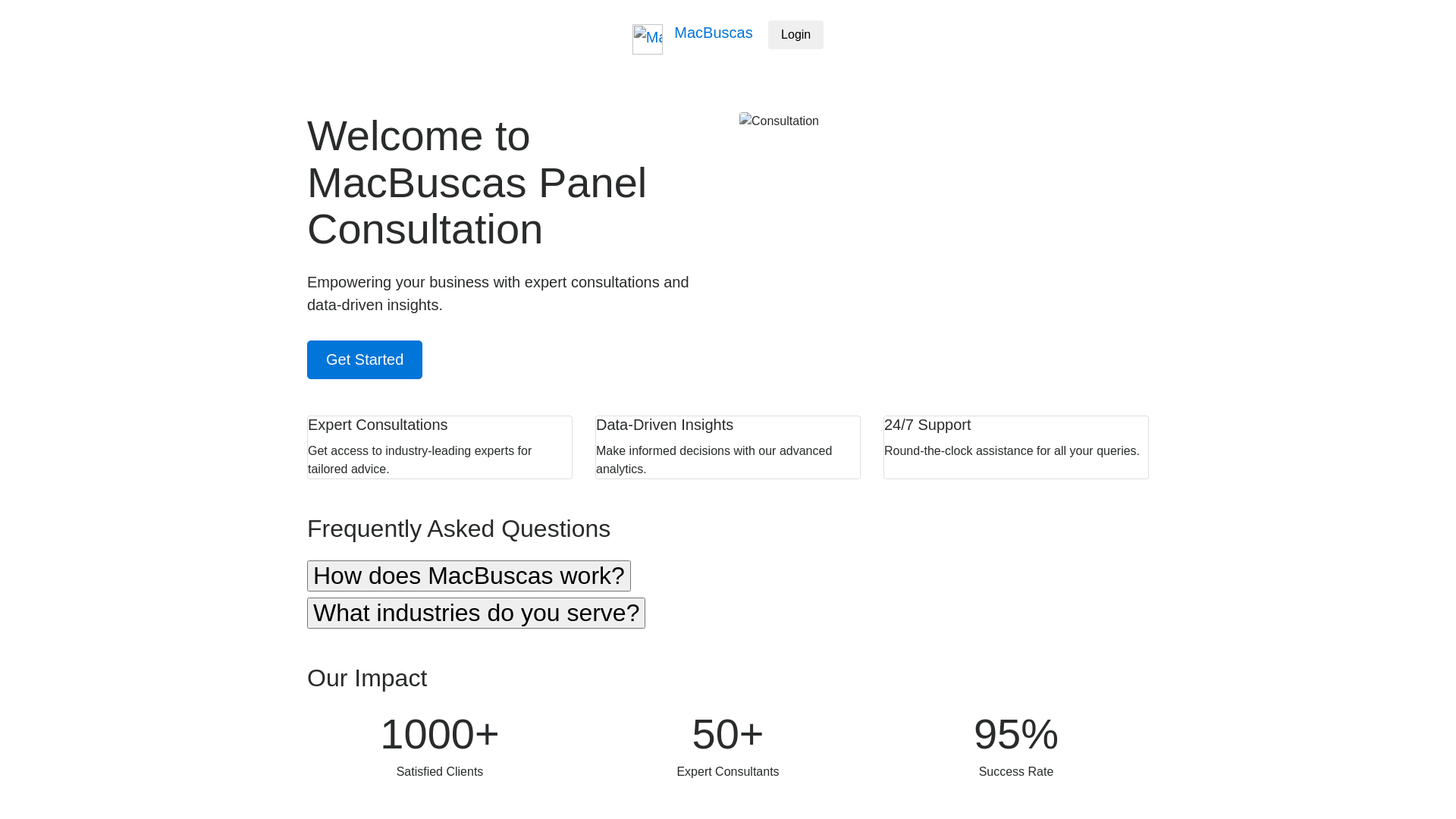
Task: Select the Data-Driven Insights card
Action: (x=728, y=447)
